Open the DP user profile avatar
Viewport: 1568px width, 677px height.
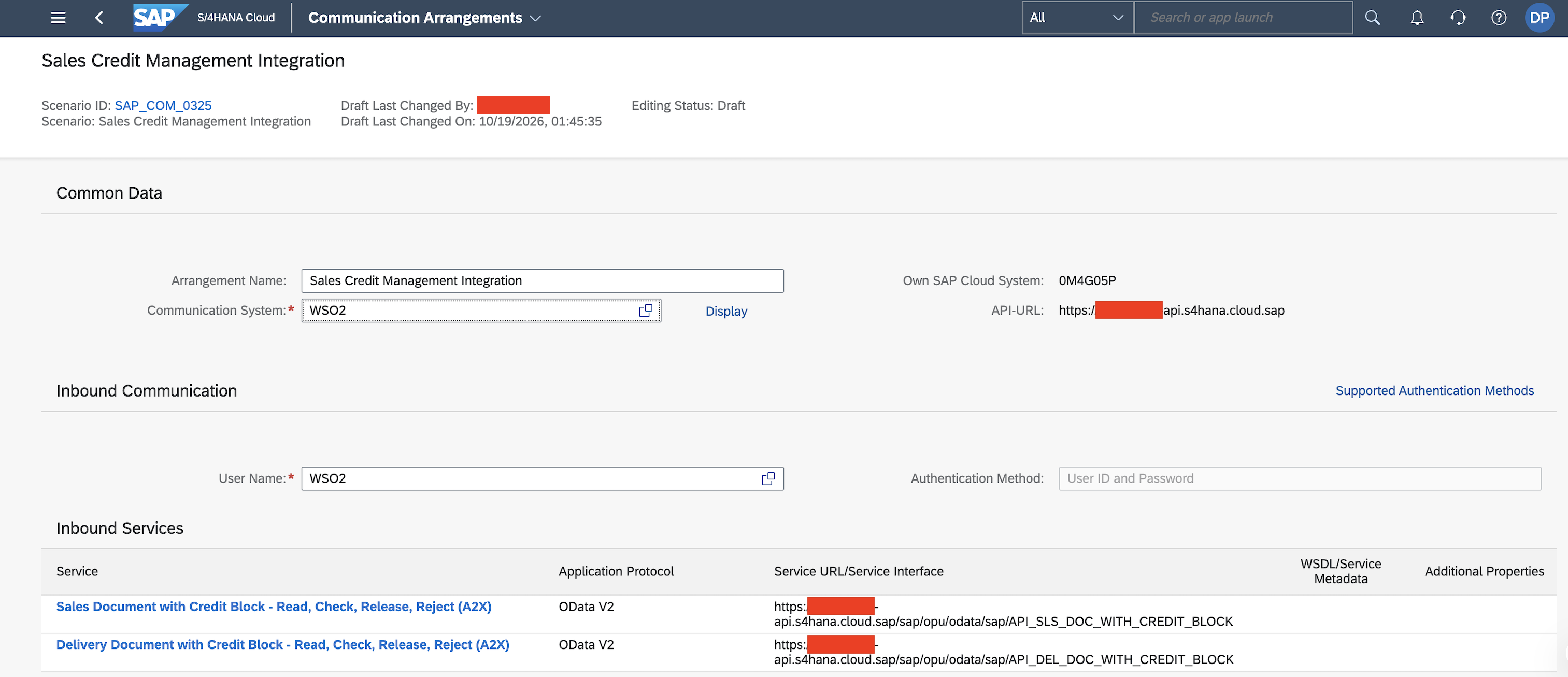[1540, 18]
